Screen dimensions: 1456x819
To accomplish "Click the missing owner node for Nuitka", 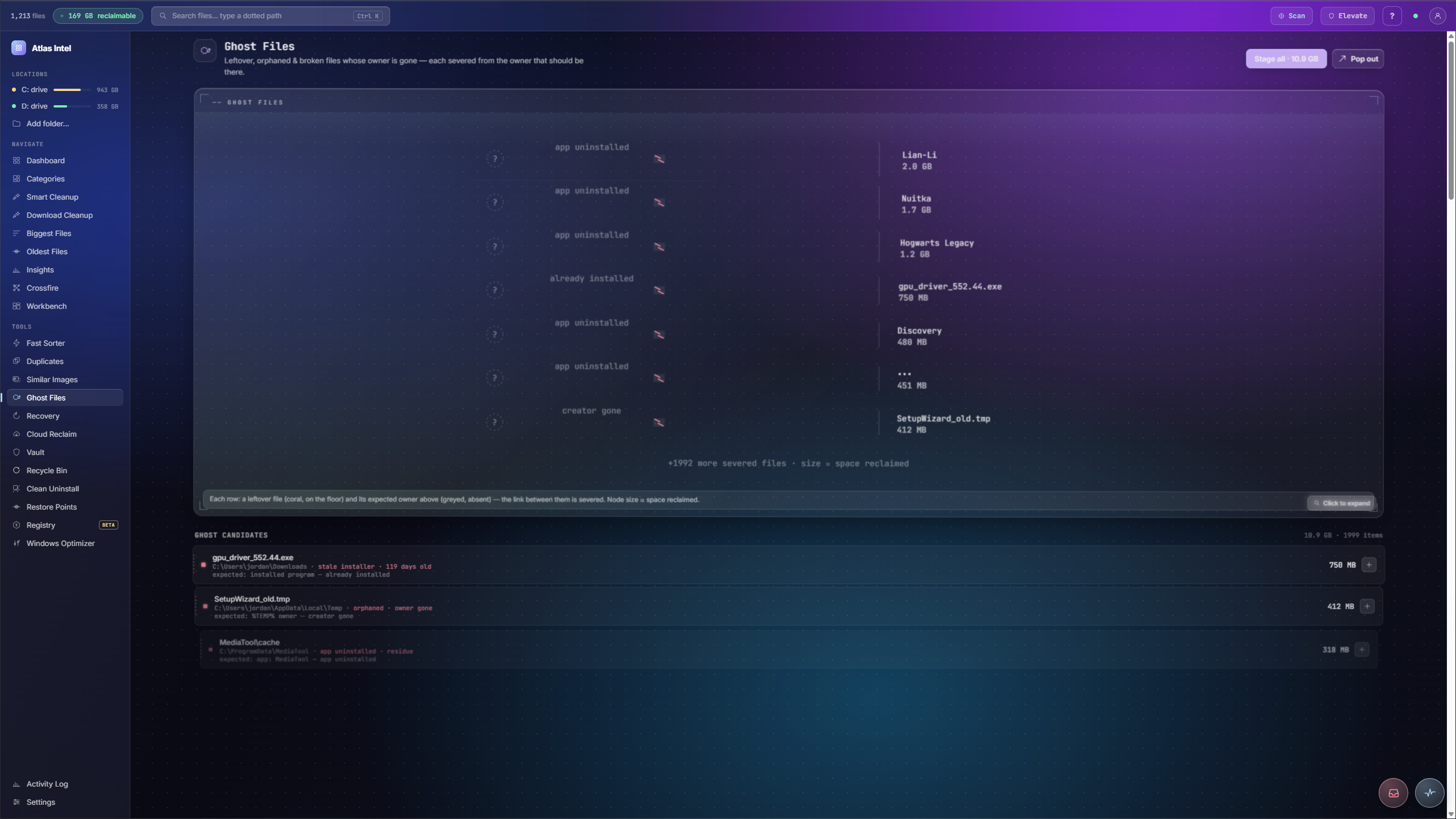I will tap(494, 202).
